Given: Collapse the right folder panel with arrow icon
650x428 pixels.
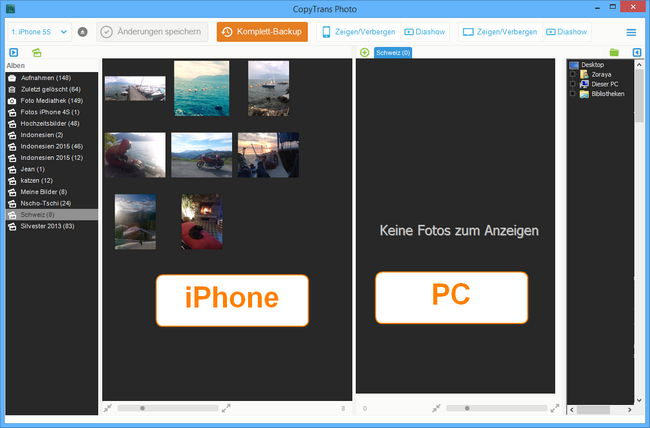Looking at the screenshot, I should coord(638,52).
